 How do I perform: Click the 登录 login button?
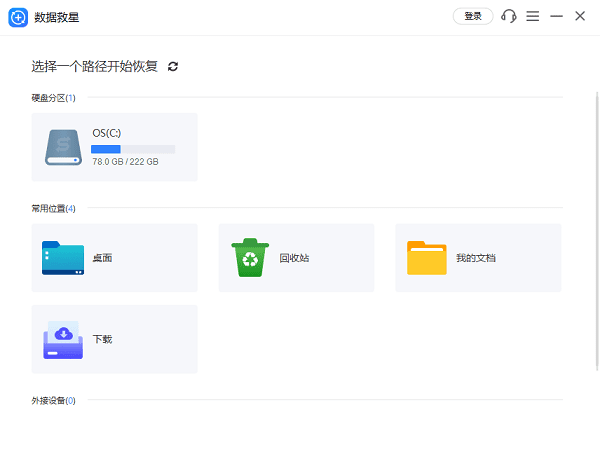click(x=473, y=17)
